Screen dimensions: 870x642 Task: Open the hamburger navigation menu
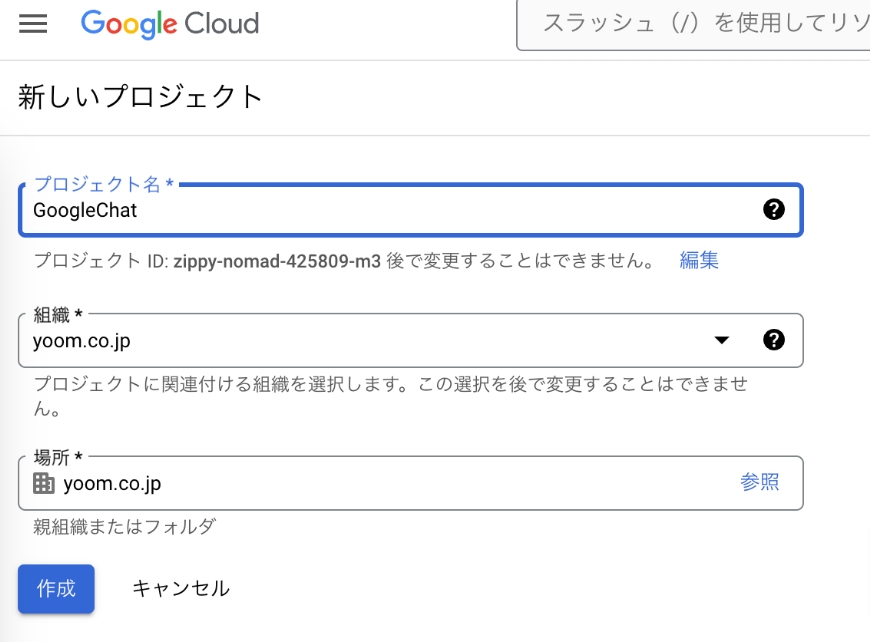33,24
